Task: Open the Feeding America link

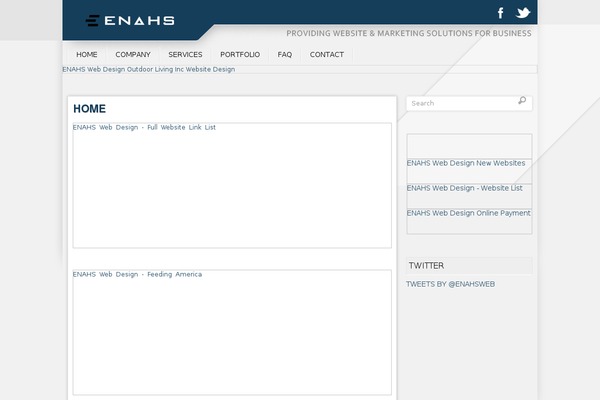Action: [x=137, y=274]
